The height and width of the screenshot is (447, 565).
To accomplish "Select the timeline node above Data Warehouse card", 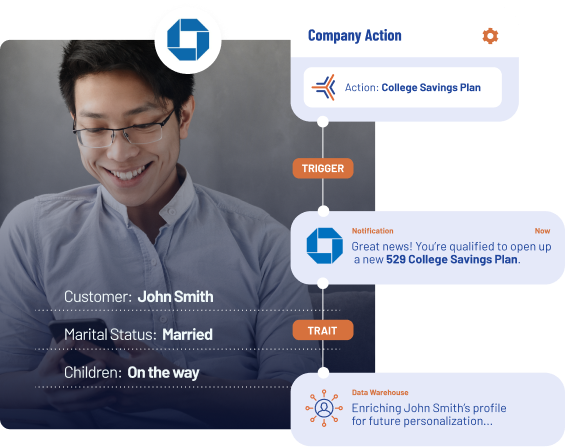I will 324,373.
